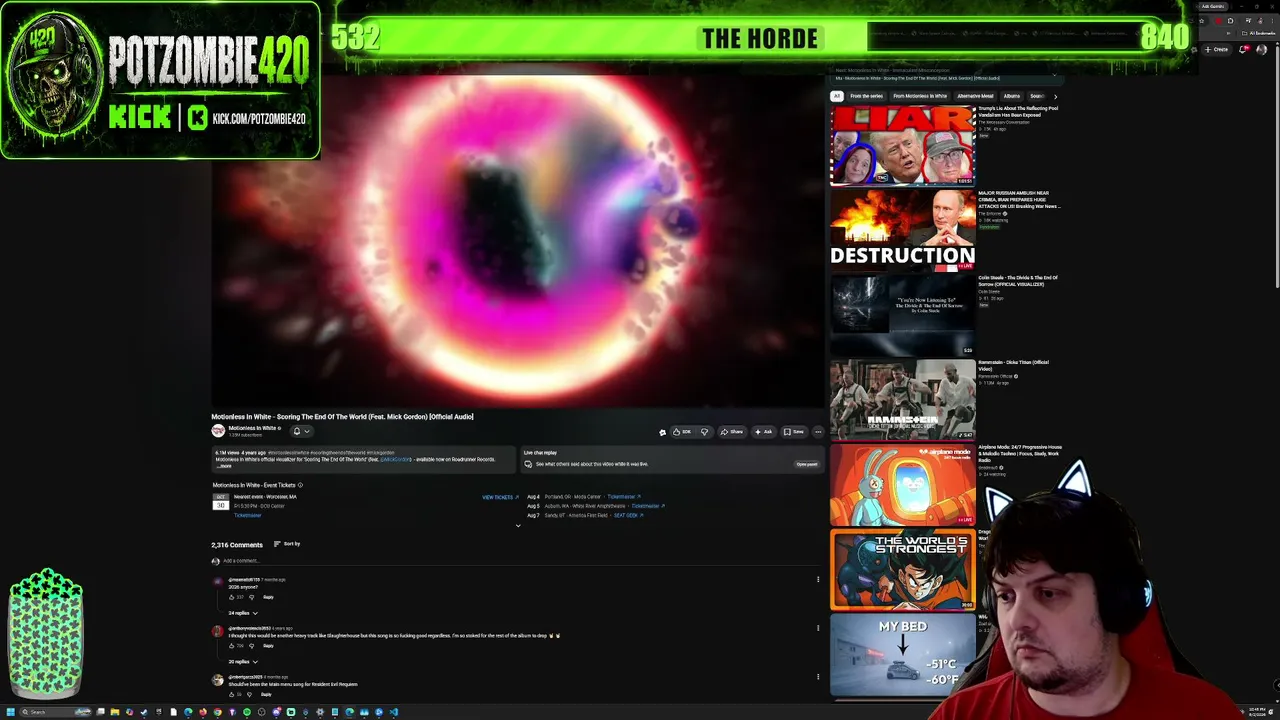This screenshot has height=720, width=1280.
Task: Open the more actions menu under the video
Action: (x=818, y=432)
